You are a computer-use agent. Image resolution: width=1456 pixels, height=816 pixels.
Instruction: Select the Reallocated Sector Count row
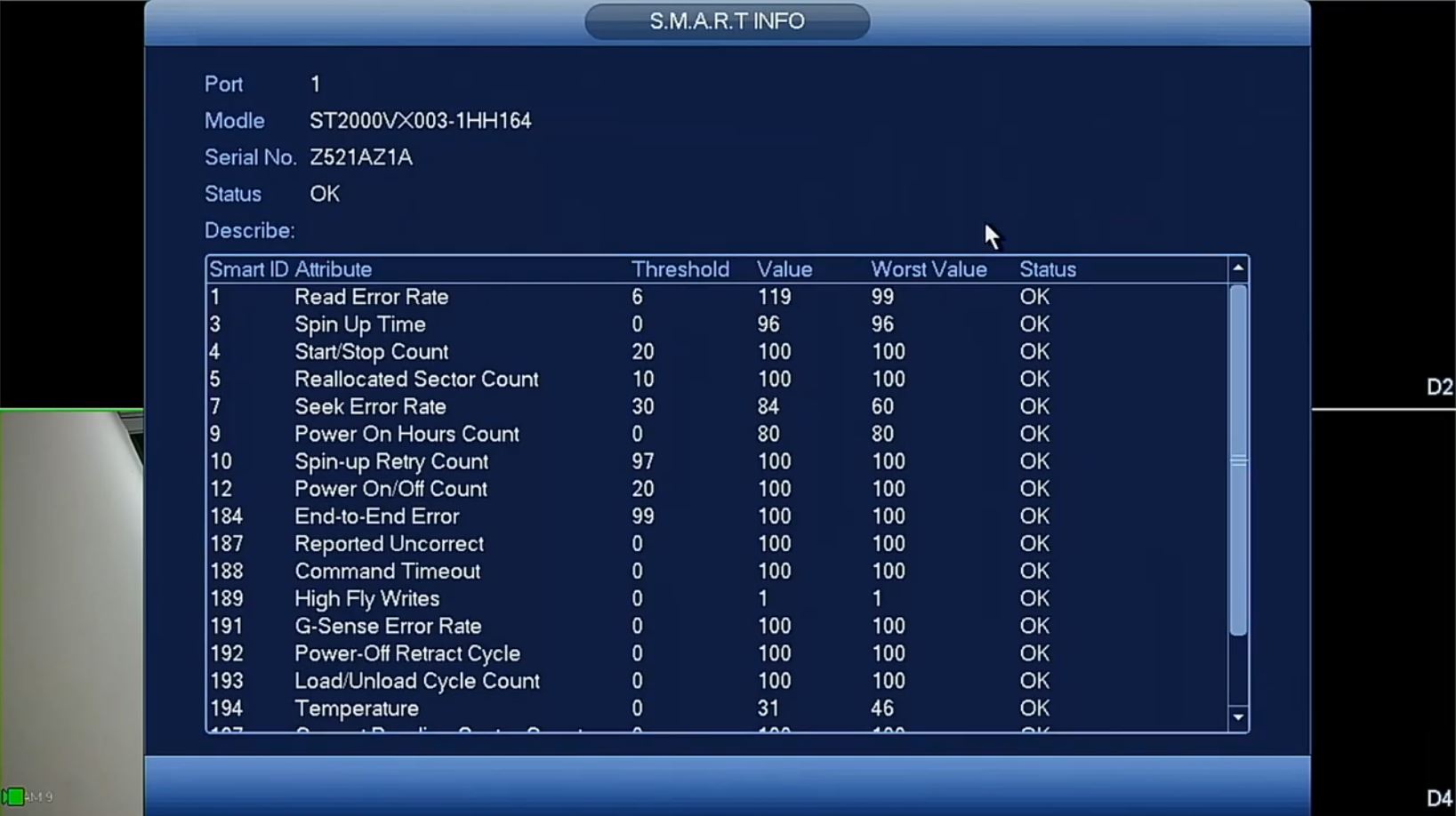717,380
